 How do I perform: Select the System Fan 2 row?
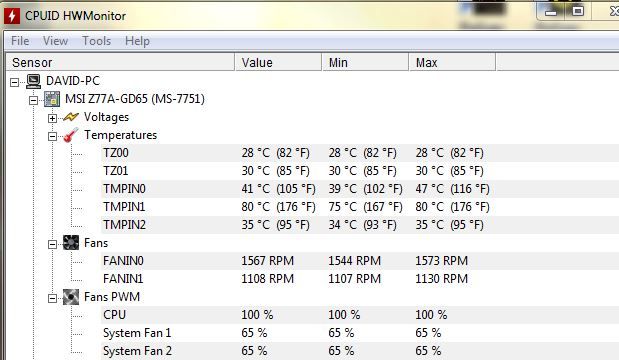pos(360,351)
